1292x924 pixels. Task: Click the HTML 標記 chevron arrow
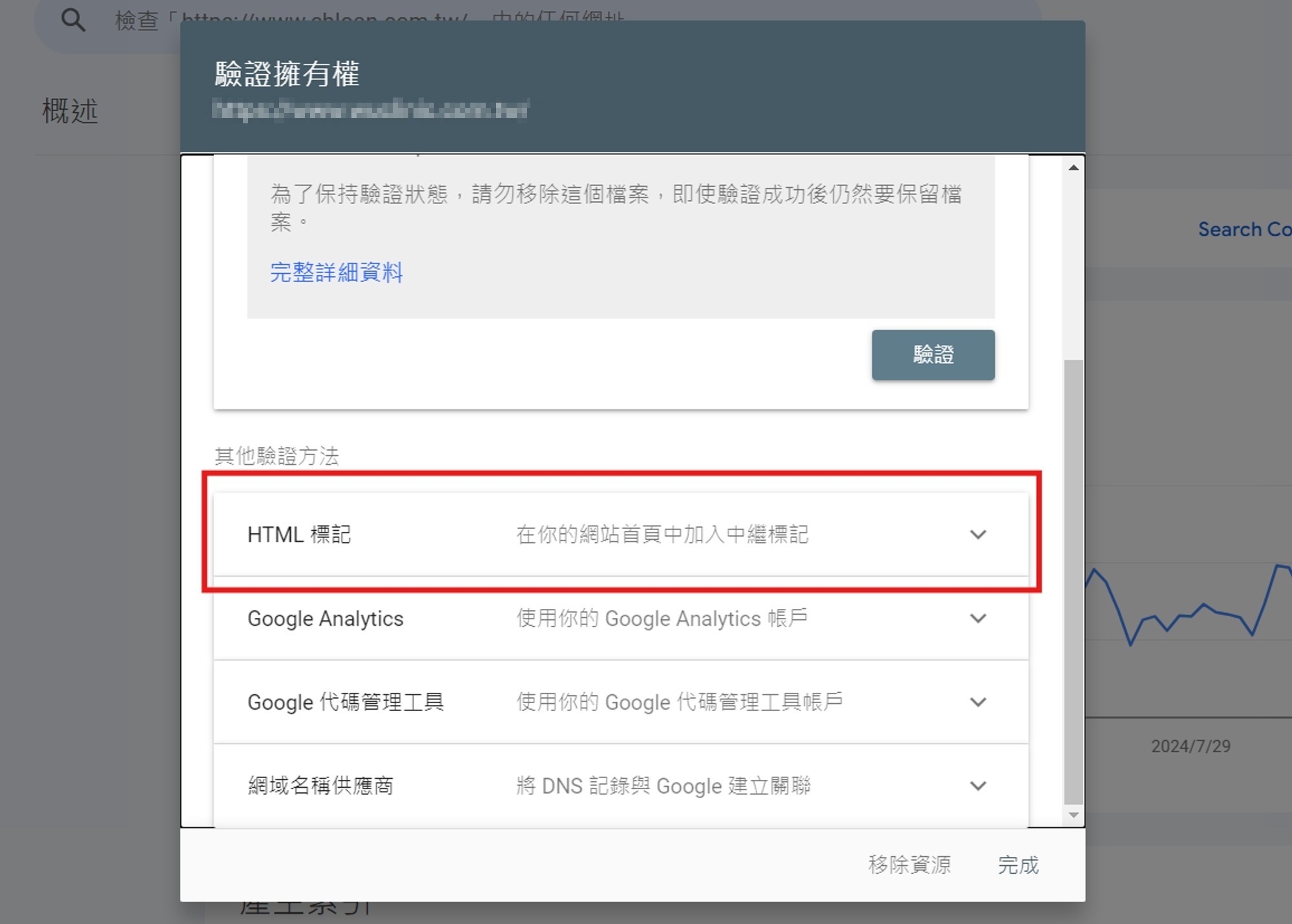(978, 535)
